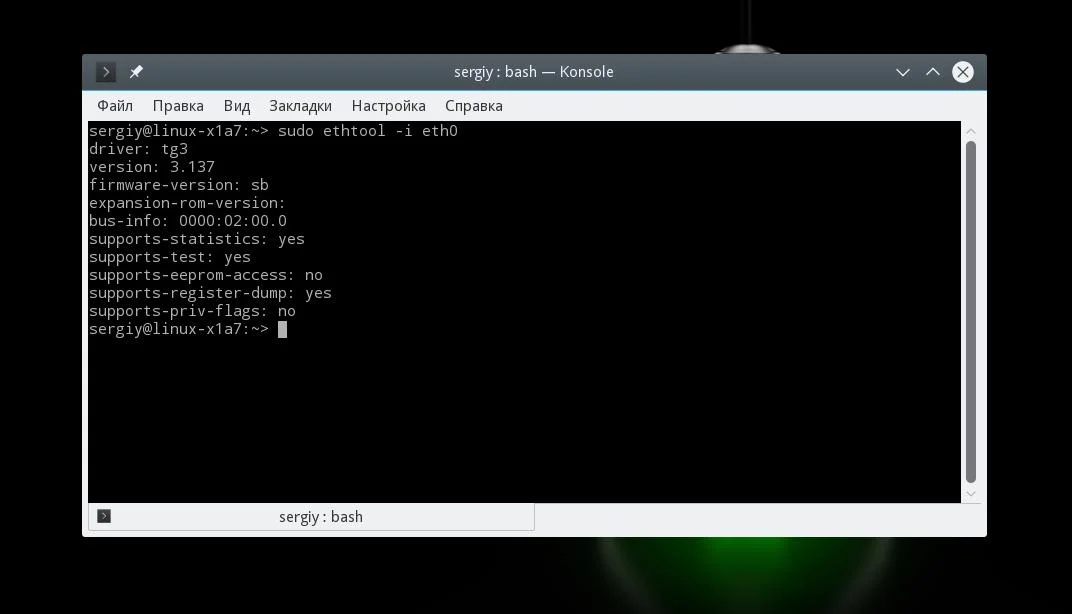Open the Вид menu
The height and width of the screenshot is (614, 1072).
pos(237,106)
